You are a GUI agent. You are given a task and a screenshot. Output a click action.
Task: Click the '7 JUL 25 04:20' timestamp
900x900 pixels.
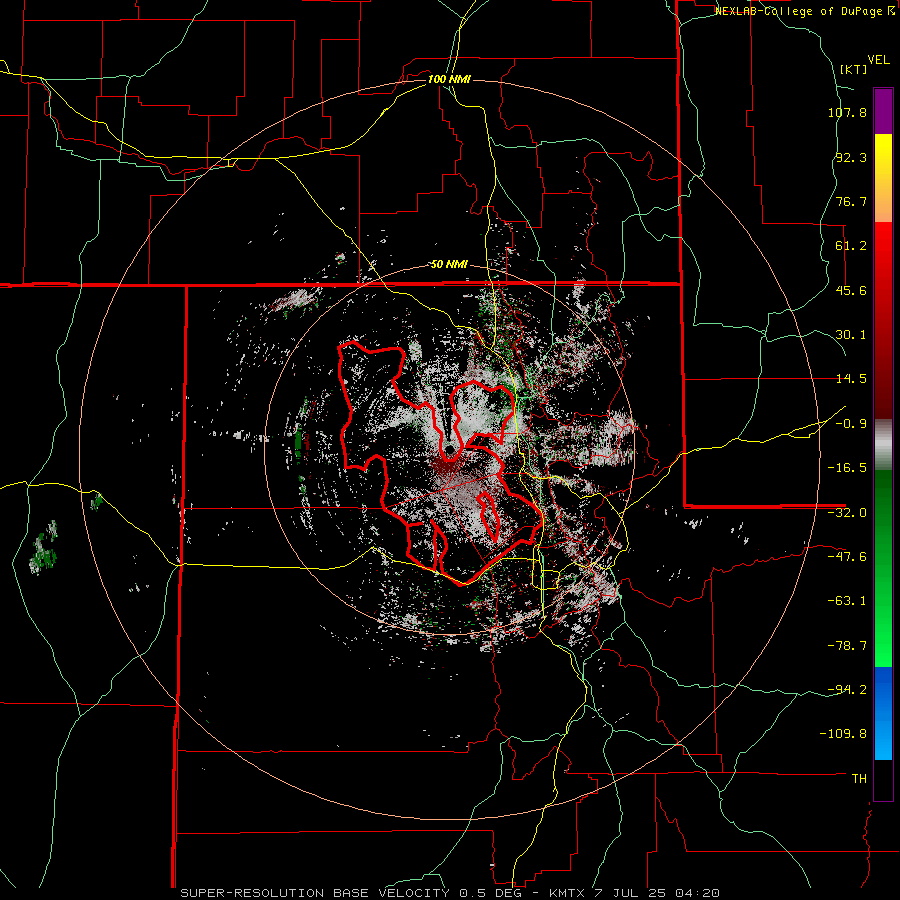coord(657,893)
